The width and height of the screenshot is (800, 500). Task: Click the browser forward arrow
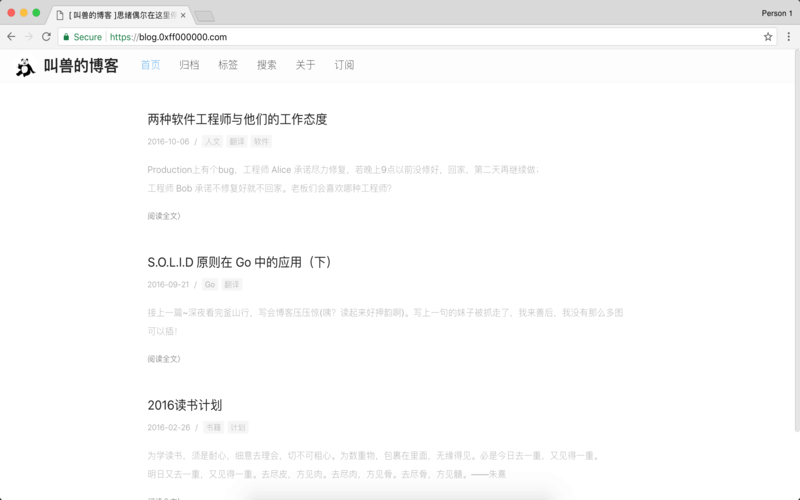28,37
